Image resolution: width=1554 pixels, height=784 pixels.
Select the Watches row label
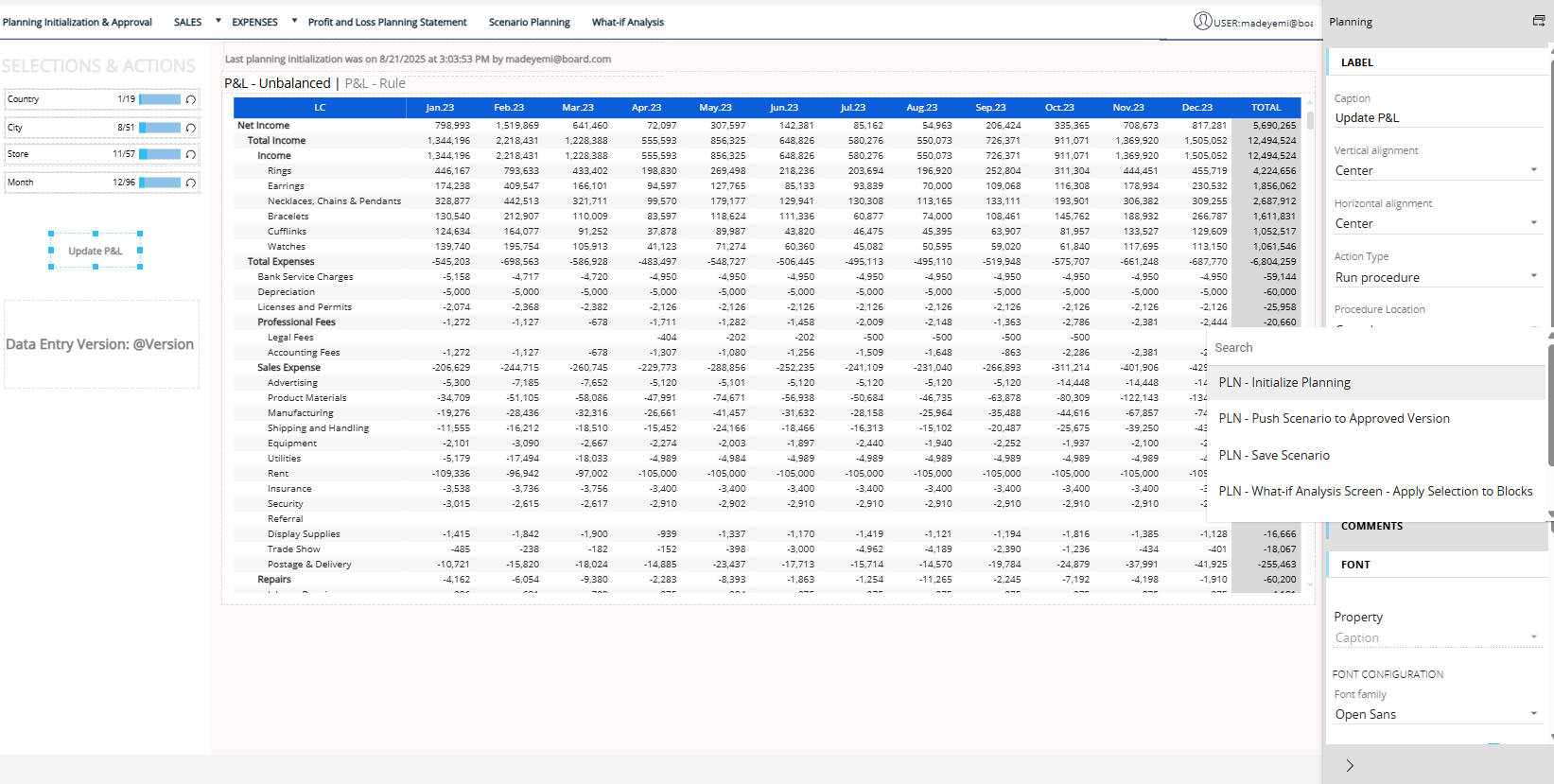(287, 246)
